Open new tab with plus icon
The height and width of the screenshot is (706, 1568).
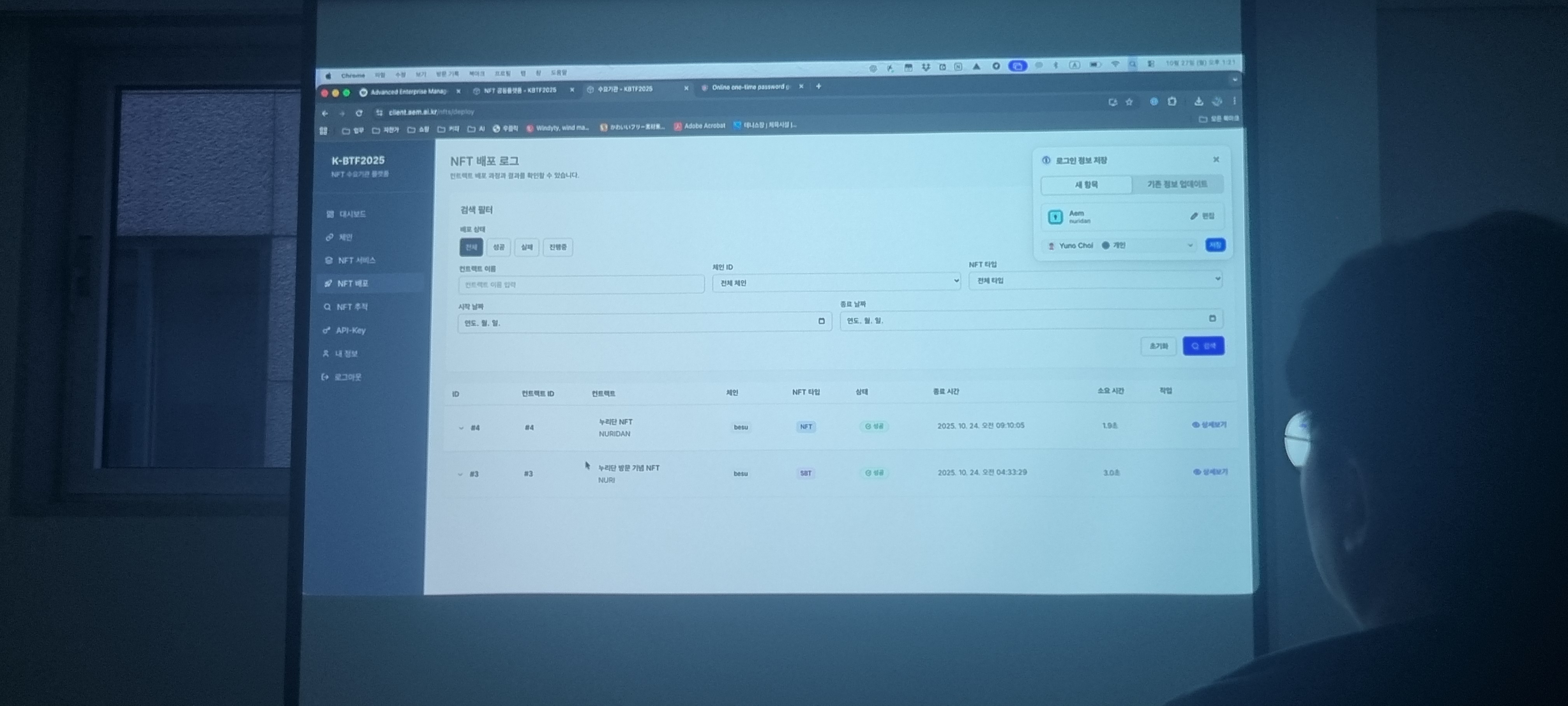tap(818, 86)
